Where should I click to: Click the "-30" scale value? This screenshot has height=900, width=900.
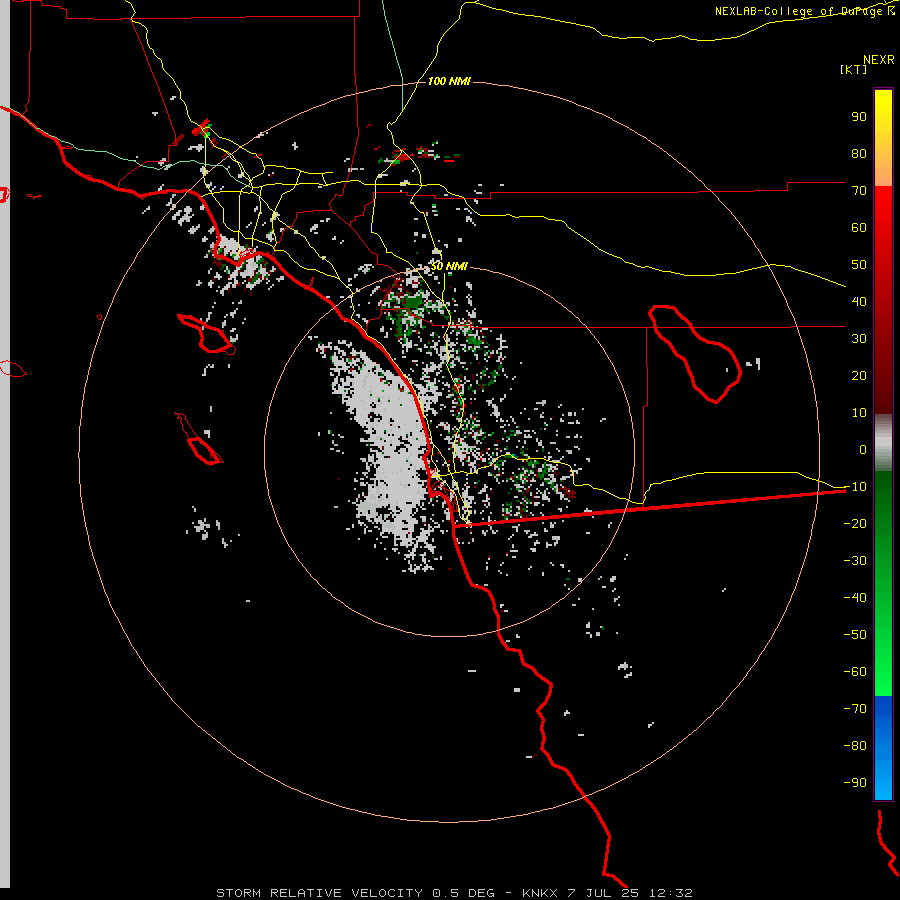[855, 561]
